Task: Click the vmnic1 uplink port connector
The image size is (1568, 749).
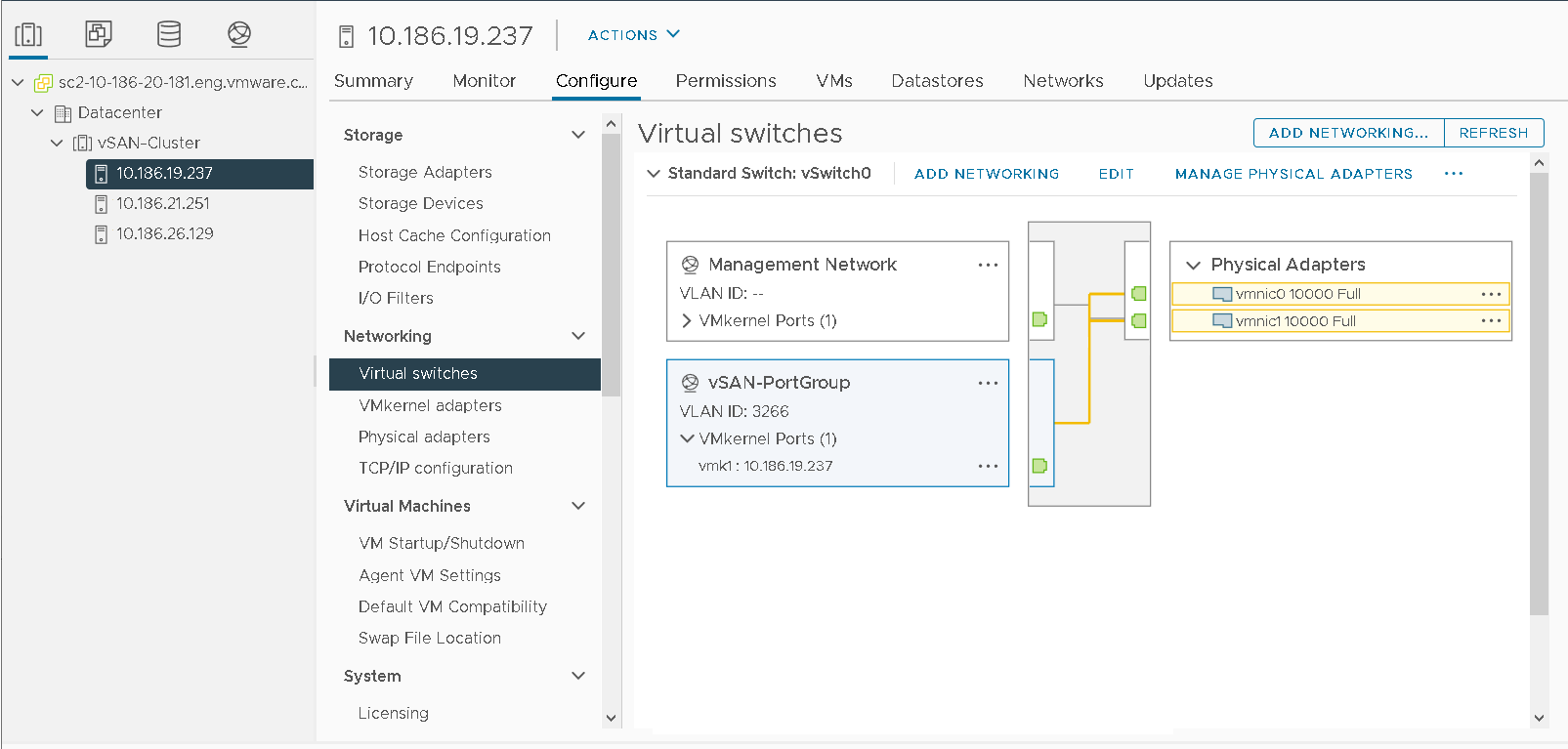Action: pyautogui.click(x=1138, y=320)
